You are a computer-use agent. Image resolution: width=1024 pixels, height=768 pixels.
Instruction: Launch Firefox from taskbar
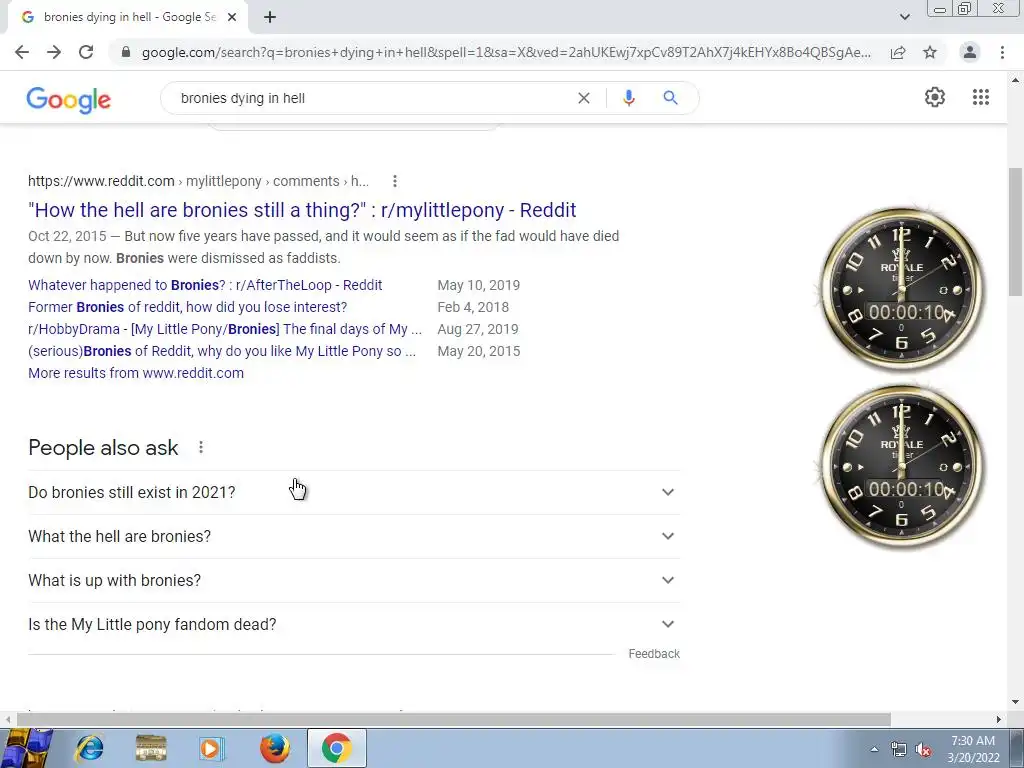click(x=275, y=748)
